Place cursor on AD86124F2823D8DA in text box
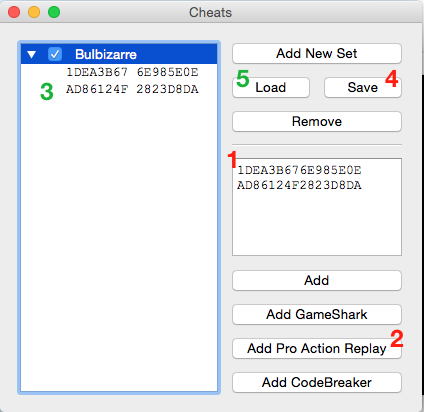The width and height of the screenshot is (424, 412). click(x=299, y=185)
